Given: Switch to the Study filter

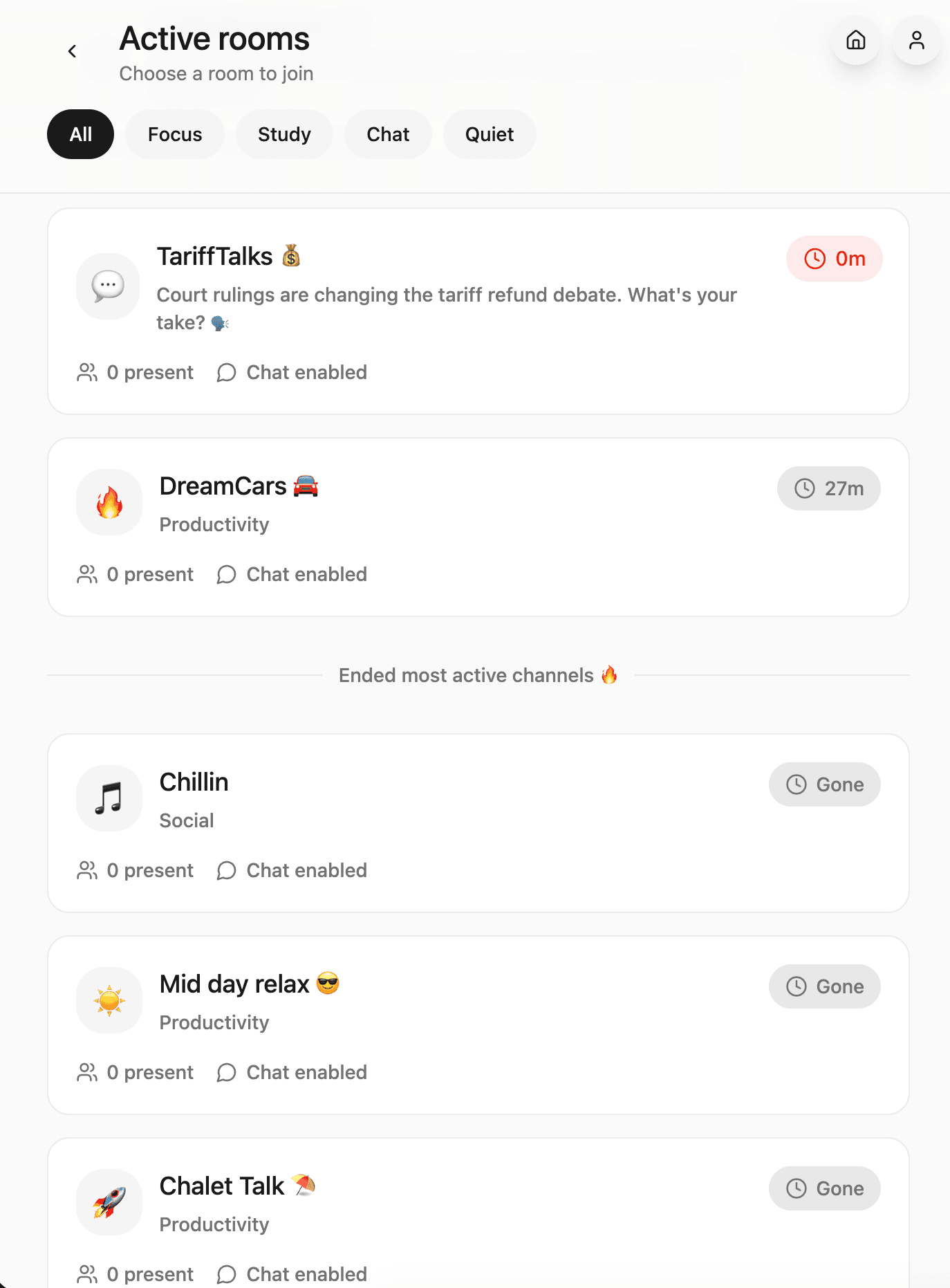Looking at the screenshot, I should [284, 134].
